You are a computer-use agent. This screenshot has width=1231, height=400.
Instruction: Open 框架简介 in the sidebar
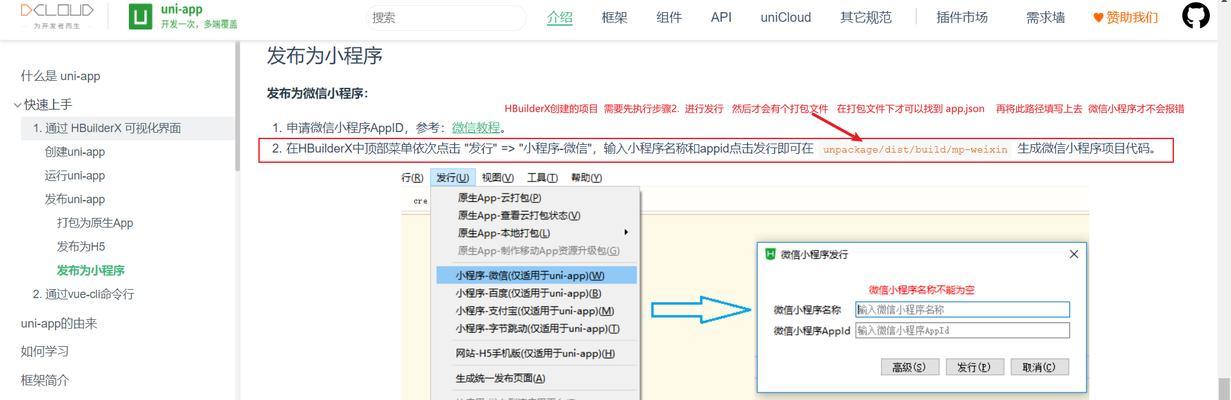[x=45, y=380]
